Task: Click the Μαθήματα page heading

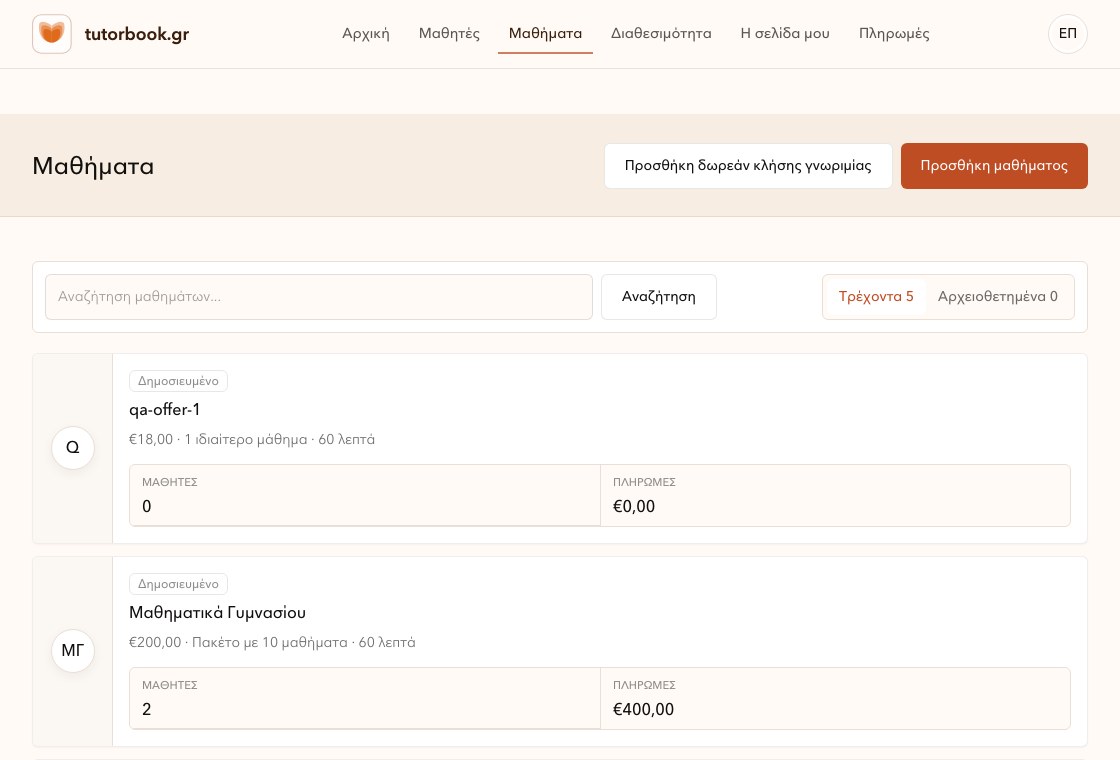Action: point(93,166)
